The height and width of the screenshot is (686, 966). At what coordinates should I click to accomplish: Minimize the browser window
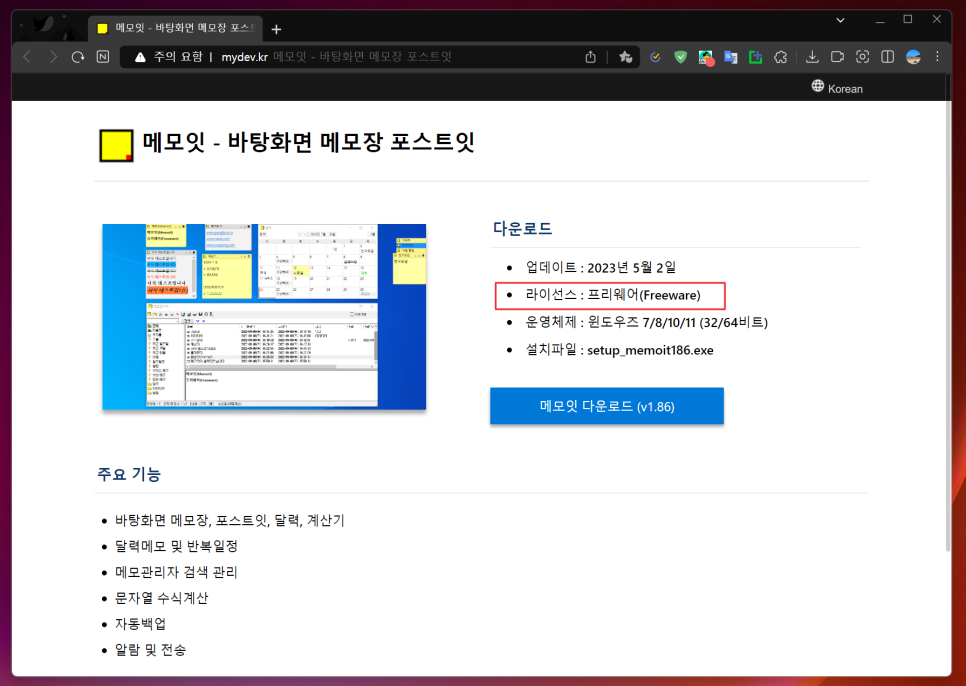(880, 20)
